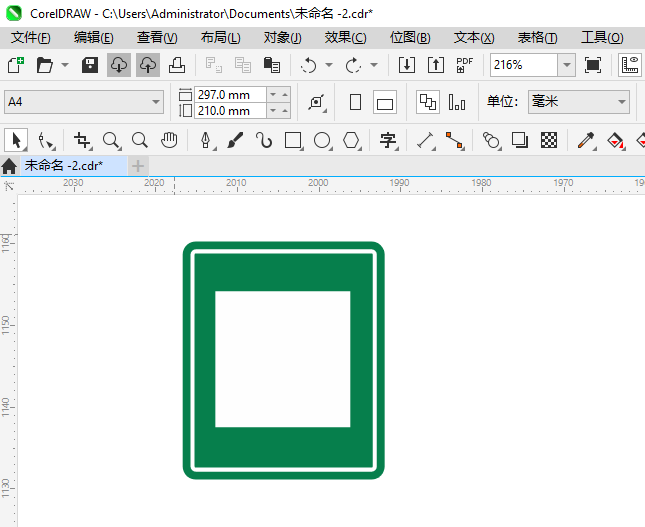The height and width of the screenshot is (527, 645).
Task: Select the Pen nib tool
Action: point(206,140)
